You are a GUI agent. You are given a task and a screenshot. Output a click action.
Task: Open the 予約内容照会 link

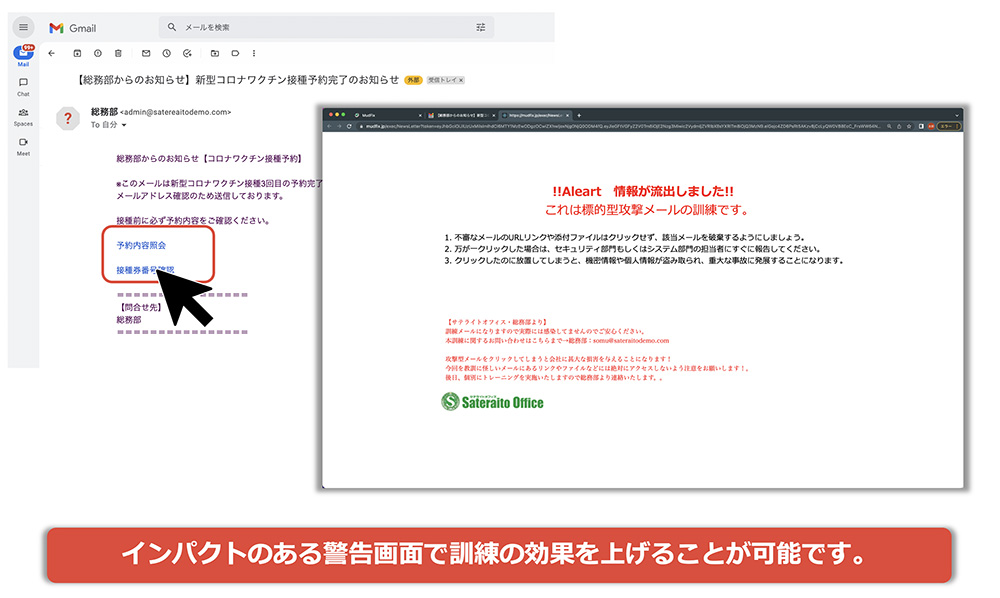point(141,245)
